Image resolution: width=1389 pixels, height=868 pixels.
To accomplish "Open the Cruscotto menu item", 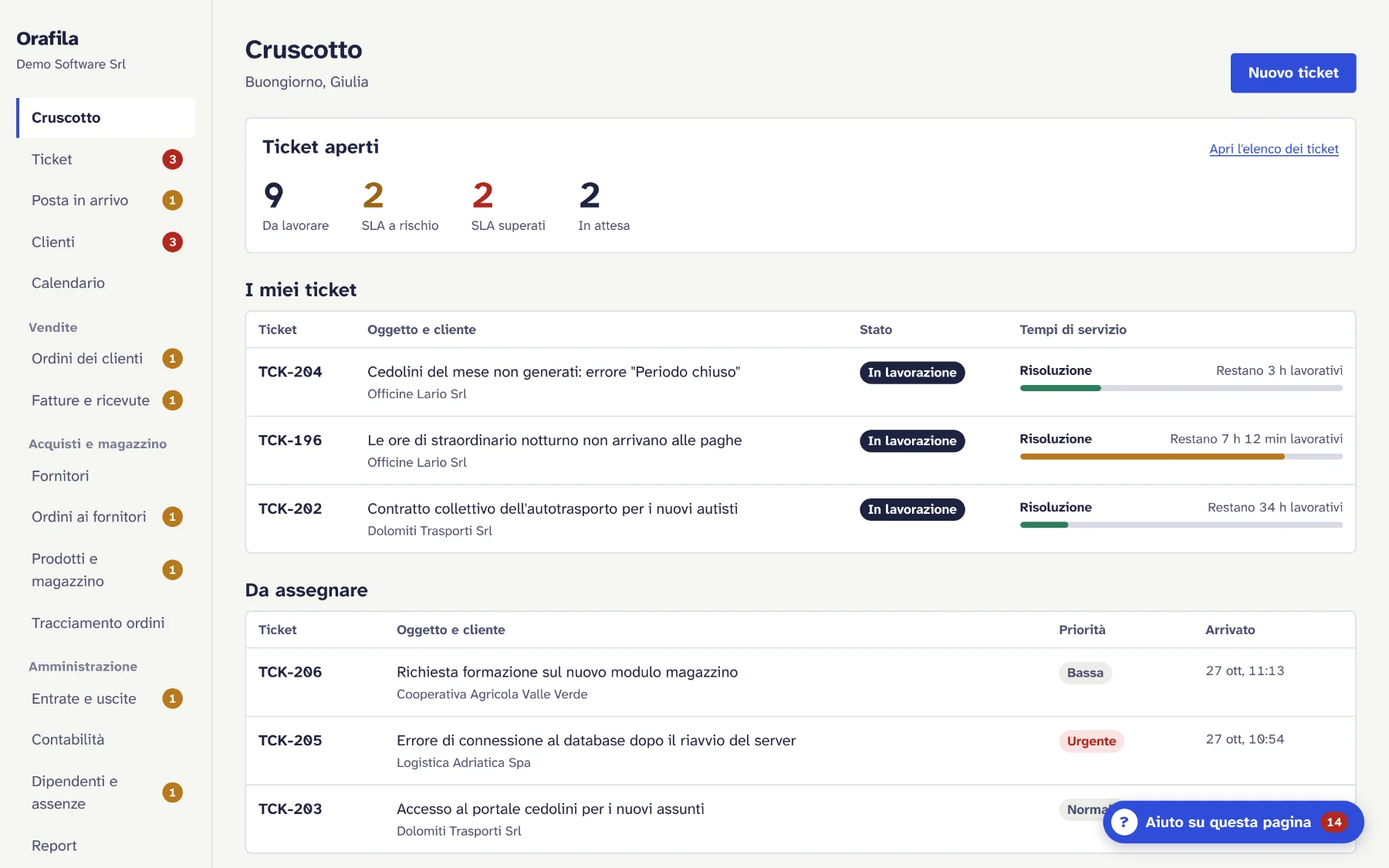I will 106,117.
